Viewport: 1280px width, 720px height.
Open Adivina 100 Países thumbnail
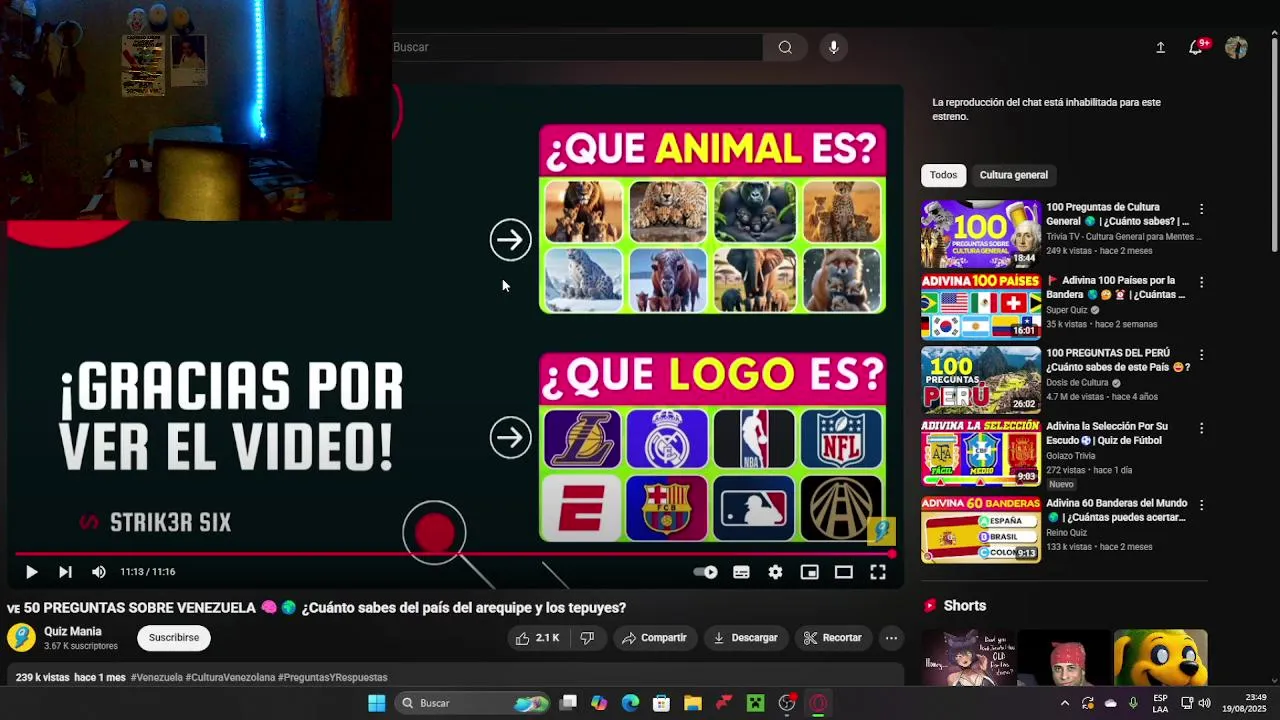[x=980, y=306]
